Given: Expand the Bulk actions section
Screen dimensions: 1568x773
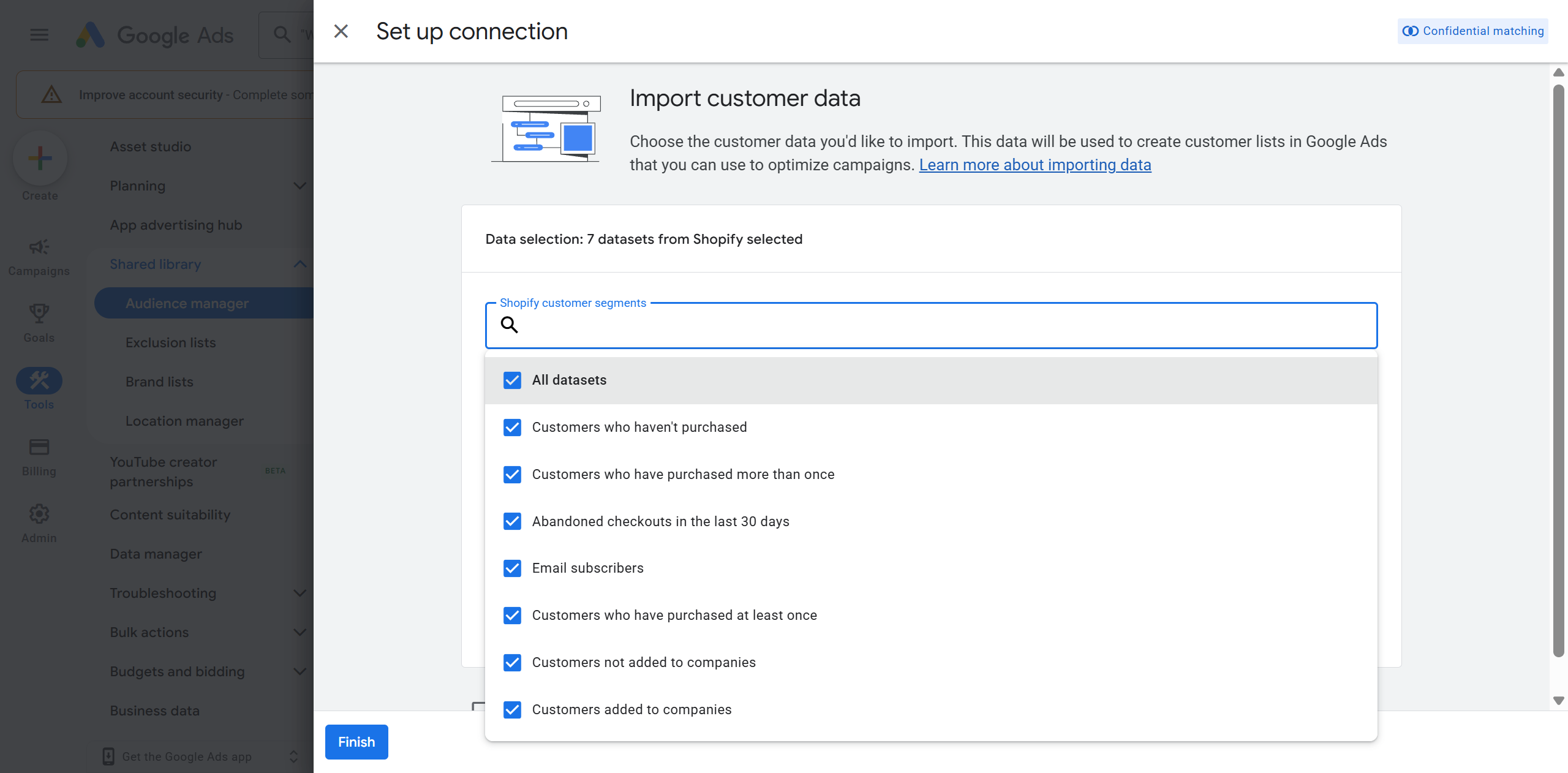Looking at the screenshot, I should click(300, 632).
